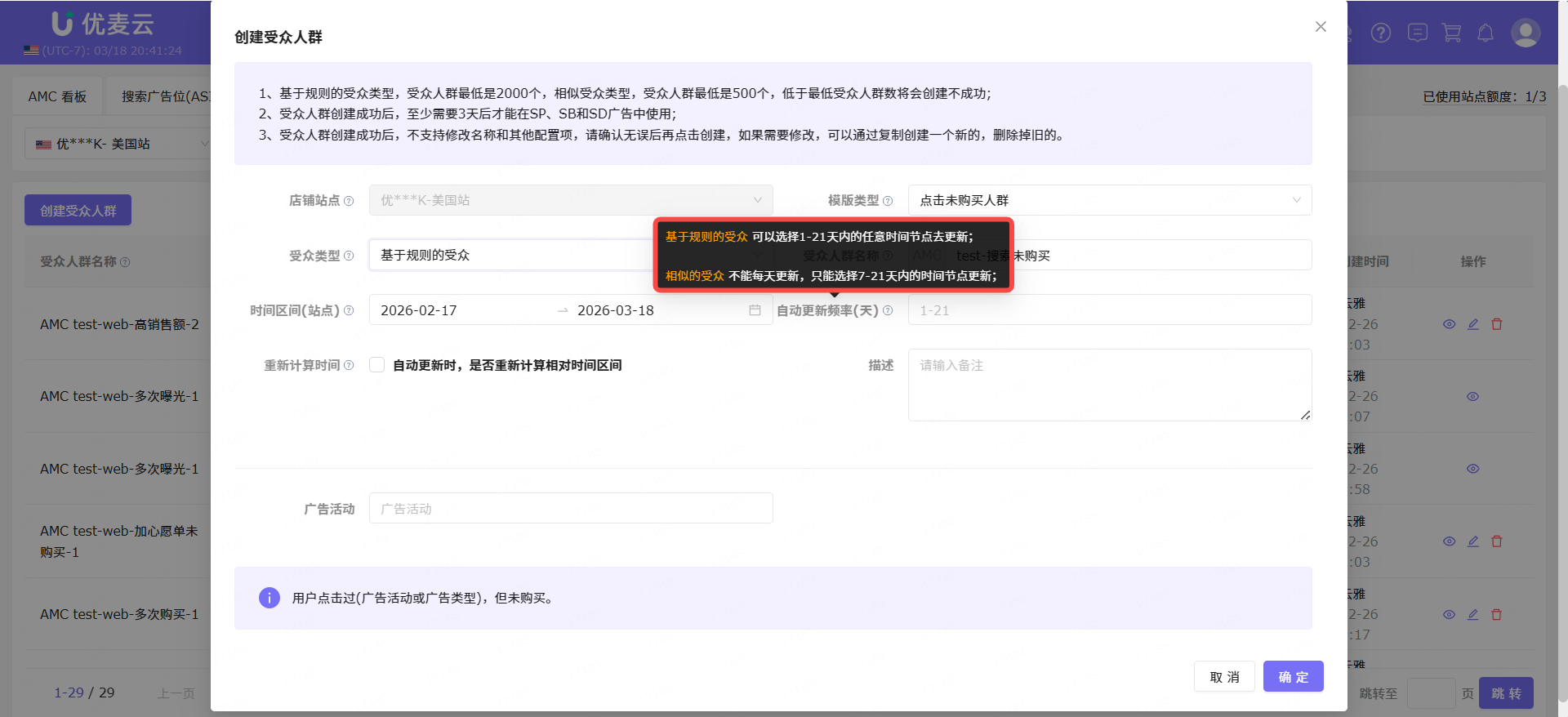Click help icon next to 自动更新频率(天)
Screen dimensions: 1568x717
point(888,310)
